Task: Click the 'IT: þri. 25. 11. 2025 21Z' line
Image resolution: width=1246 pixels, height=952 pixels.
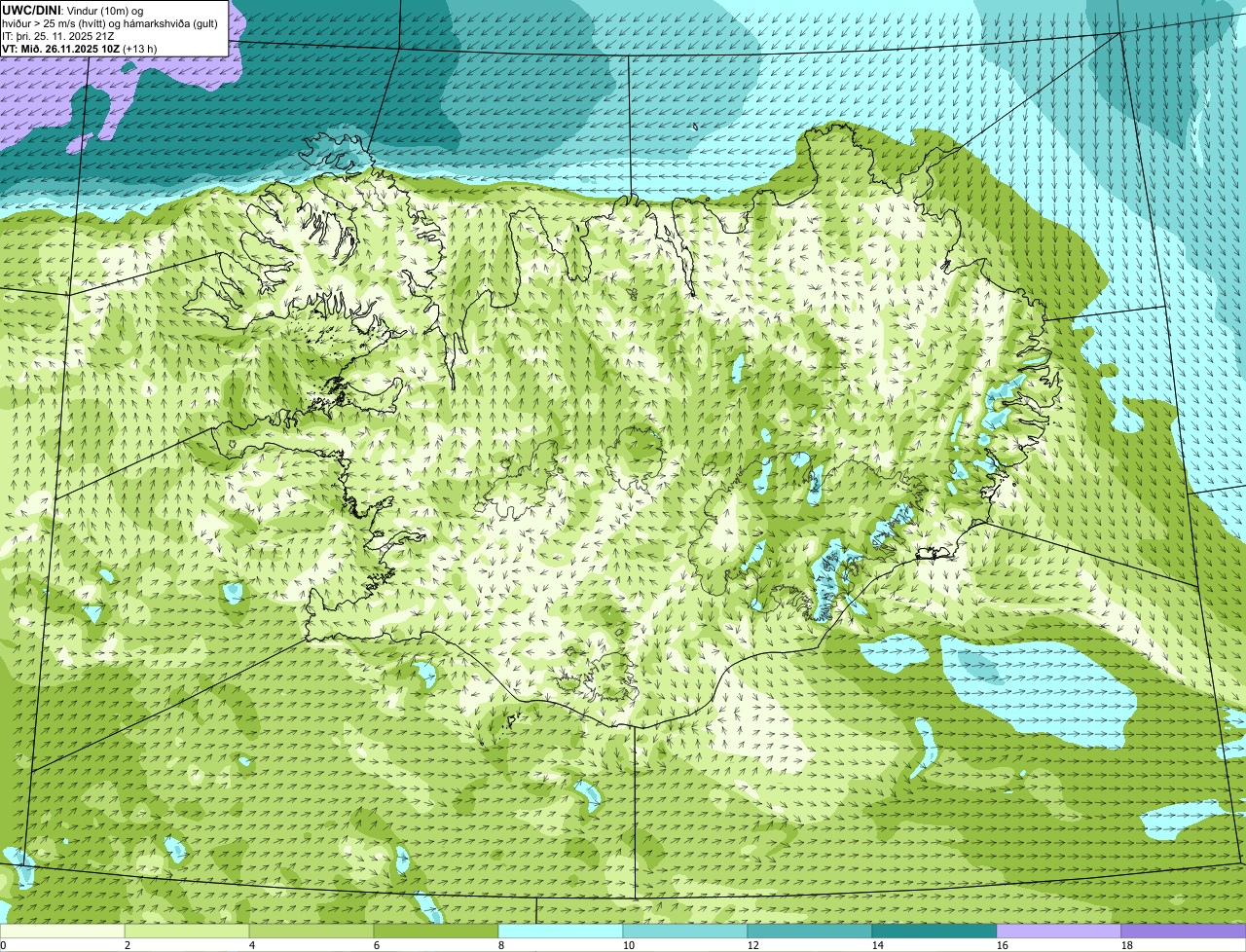Action: tap(58, 36)
